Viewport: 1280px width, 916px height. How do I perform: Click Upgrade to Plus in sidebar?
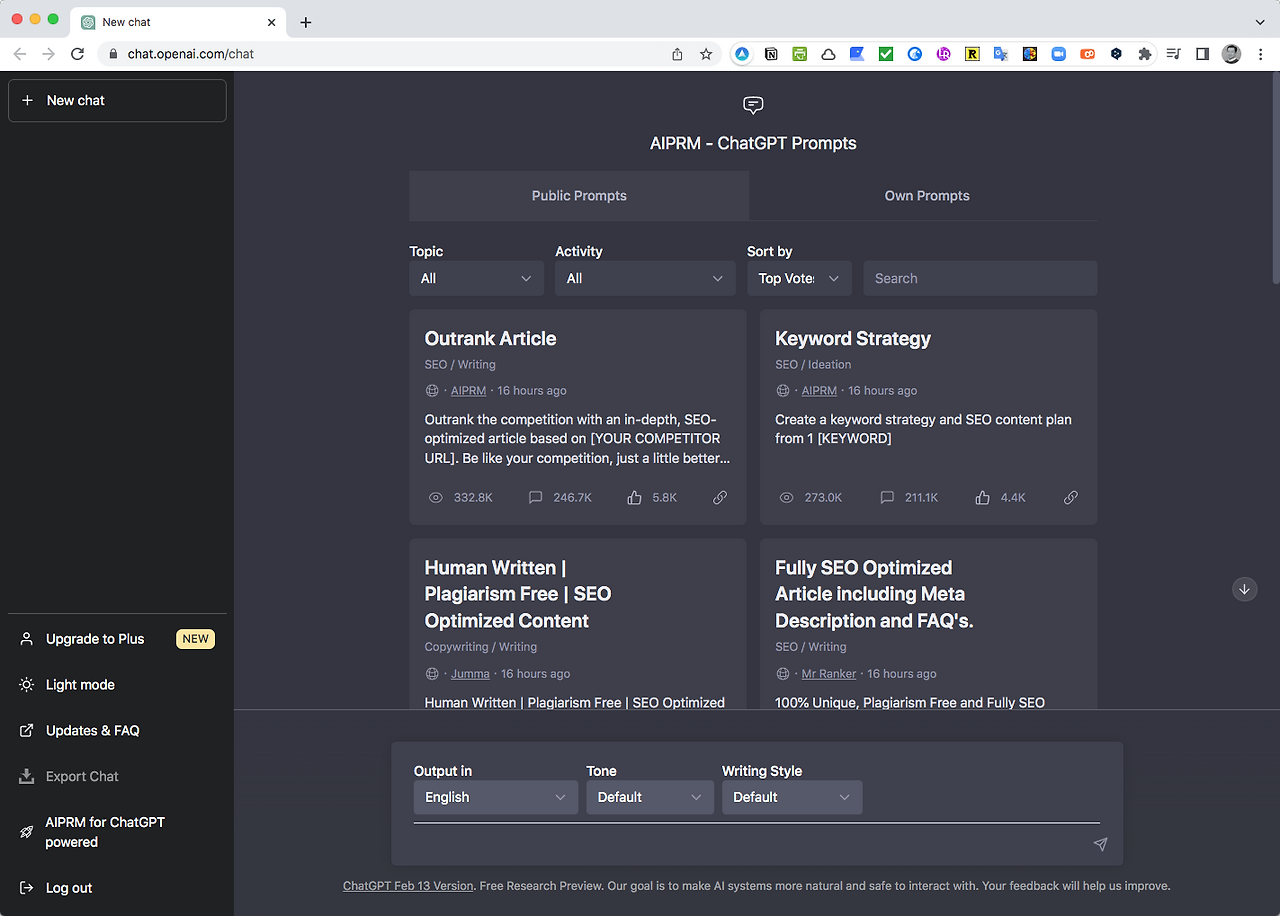(117, 639)
